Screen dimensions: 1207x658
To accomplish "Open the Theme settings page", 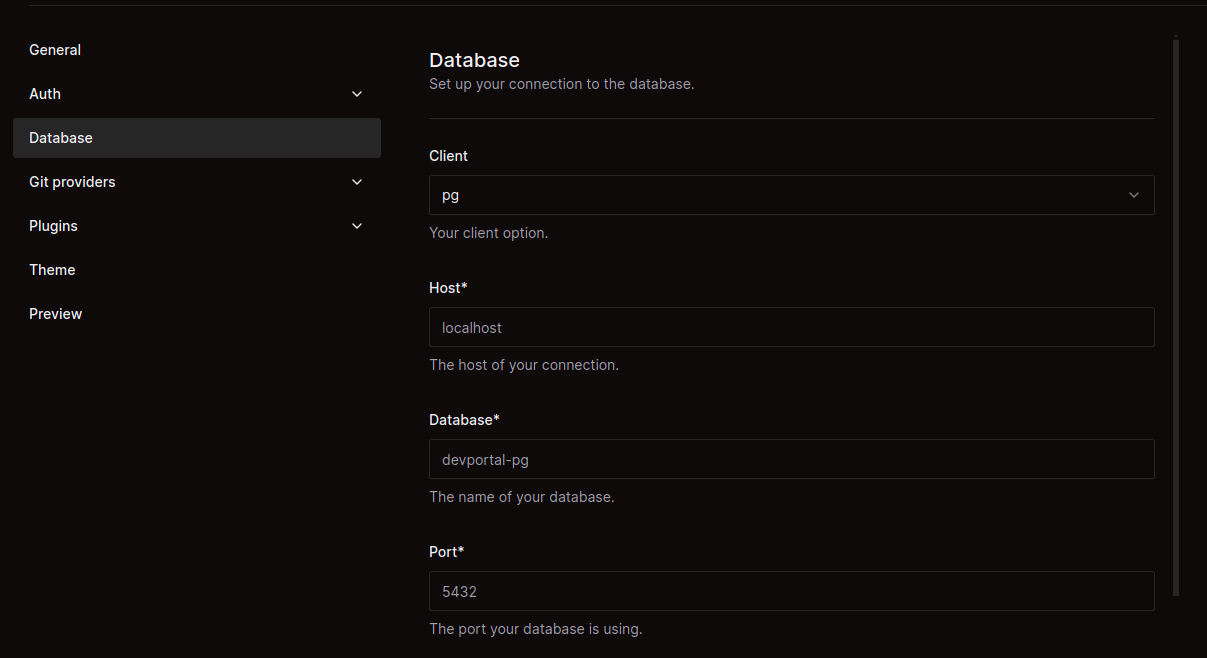I will 52,270.
